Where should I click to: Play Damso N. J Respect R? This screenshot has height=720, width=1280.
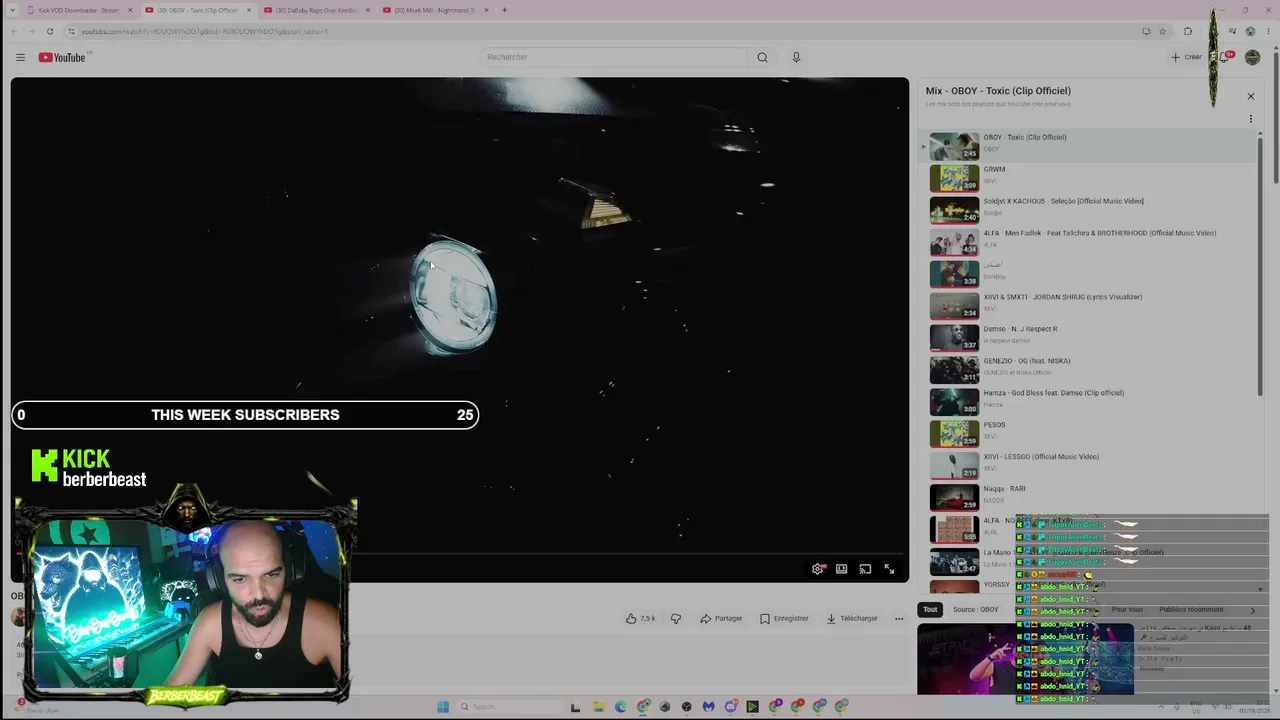1088,338
